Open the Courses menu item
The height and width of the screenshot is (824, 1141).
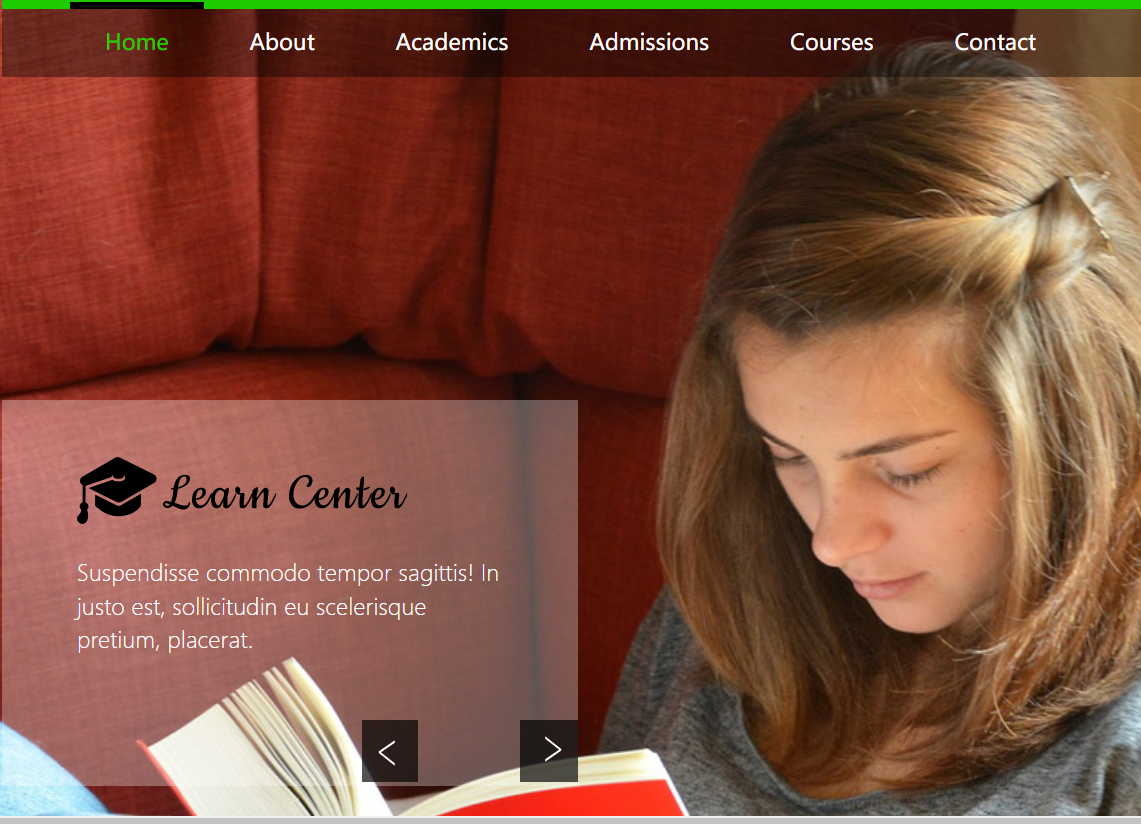[832, 42]
